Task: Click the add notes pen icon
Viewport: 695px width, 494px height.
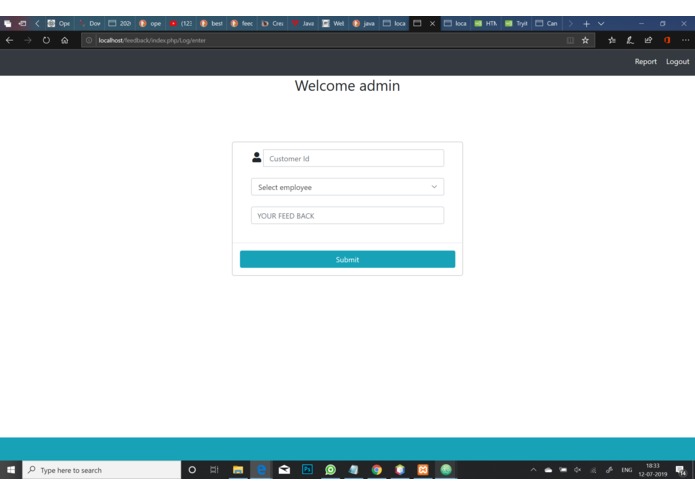Action: (x=630, y=40)
